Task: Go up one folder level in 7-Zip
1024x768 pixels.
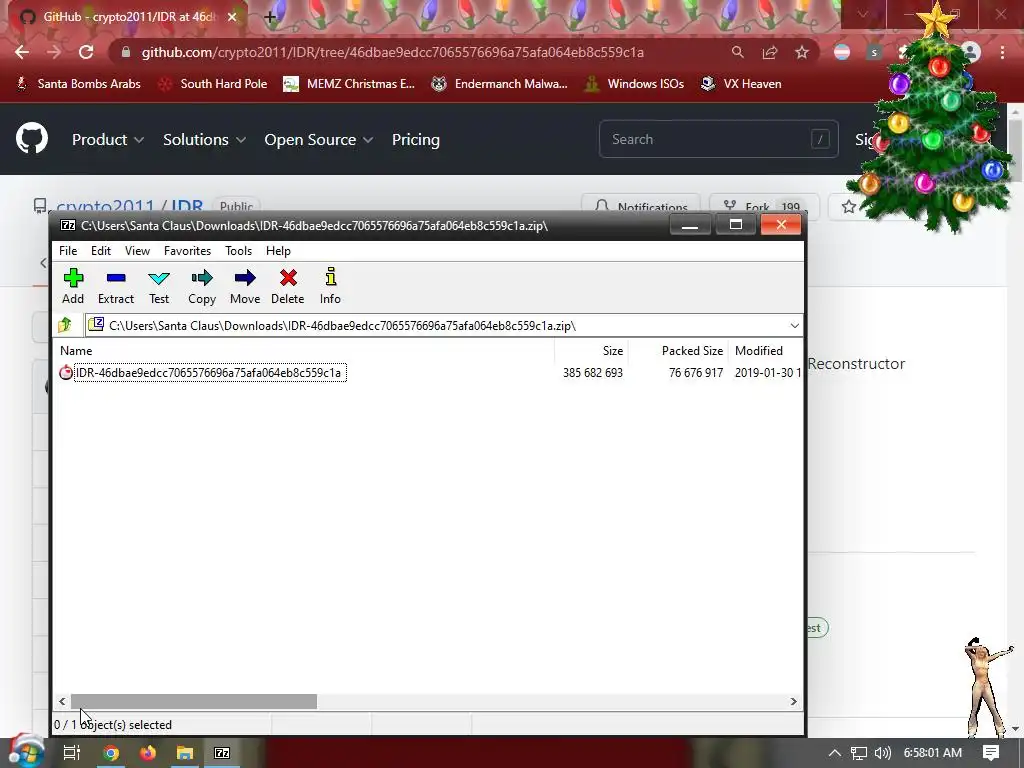Action: [x=65, y=325]
